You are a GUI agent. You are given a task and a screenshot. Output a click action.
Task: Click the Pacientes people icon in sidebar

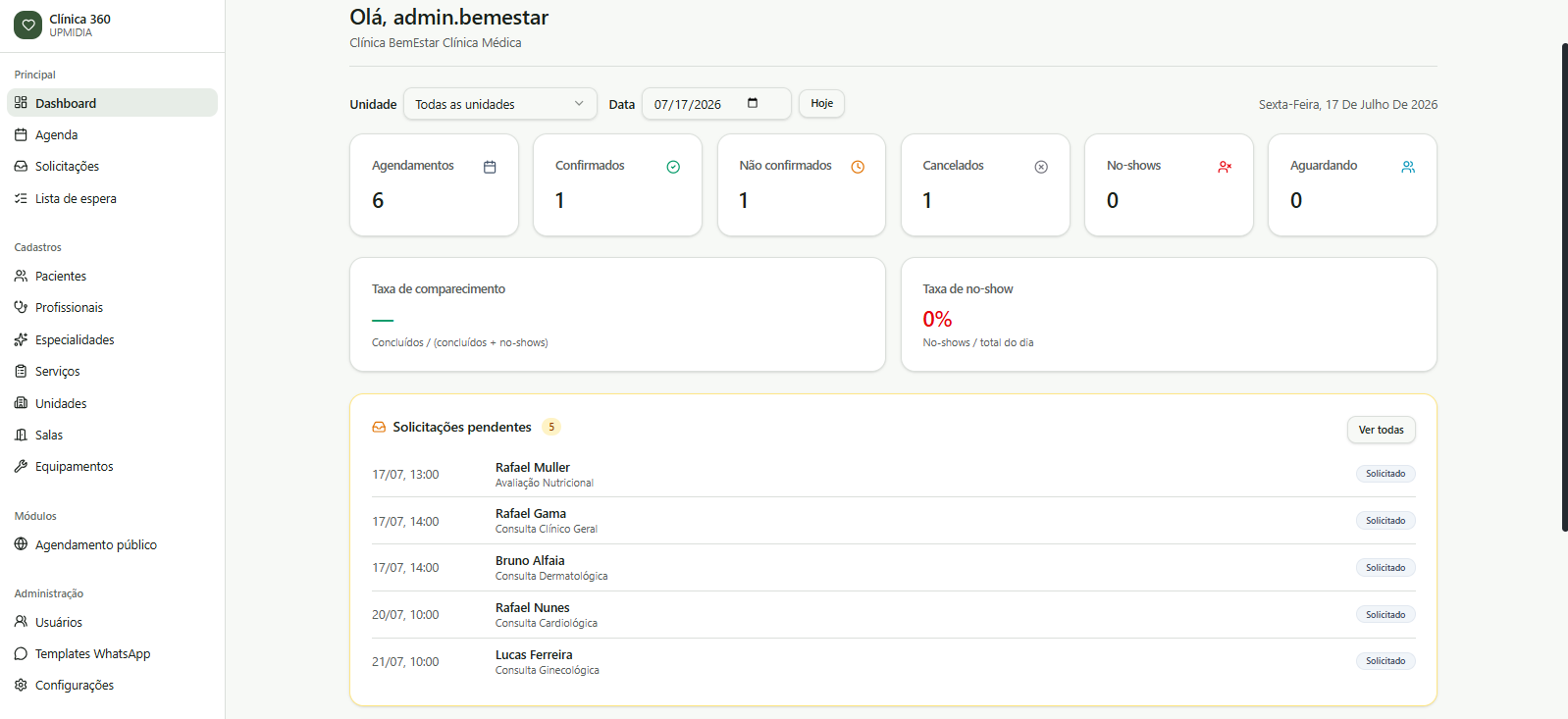click(x=21, y=276)
